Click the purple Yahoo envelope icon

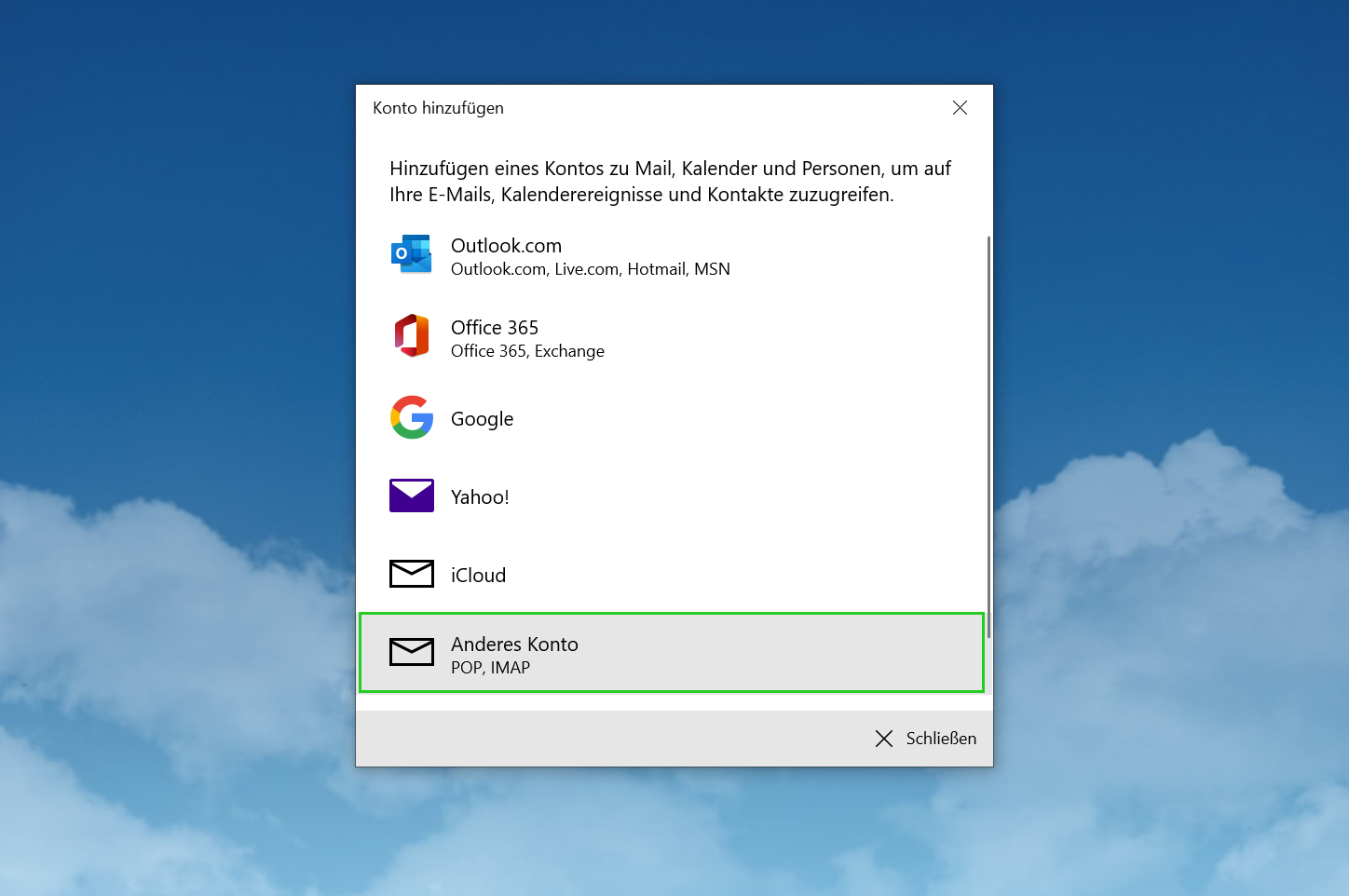pyautogui.click(x=412, y=496)
